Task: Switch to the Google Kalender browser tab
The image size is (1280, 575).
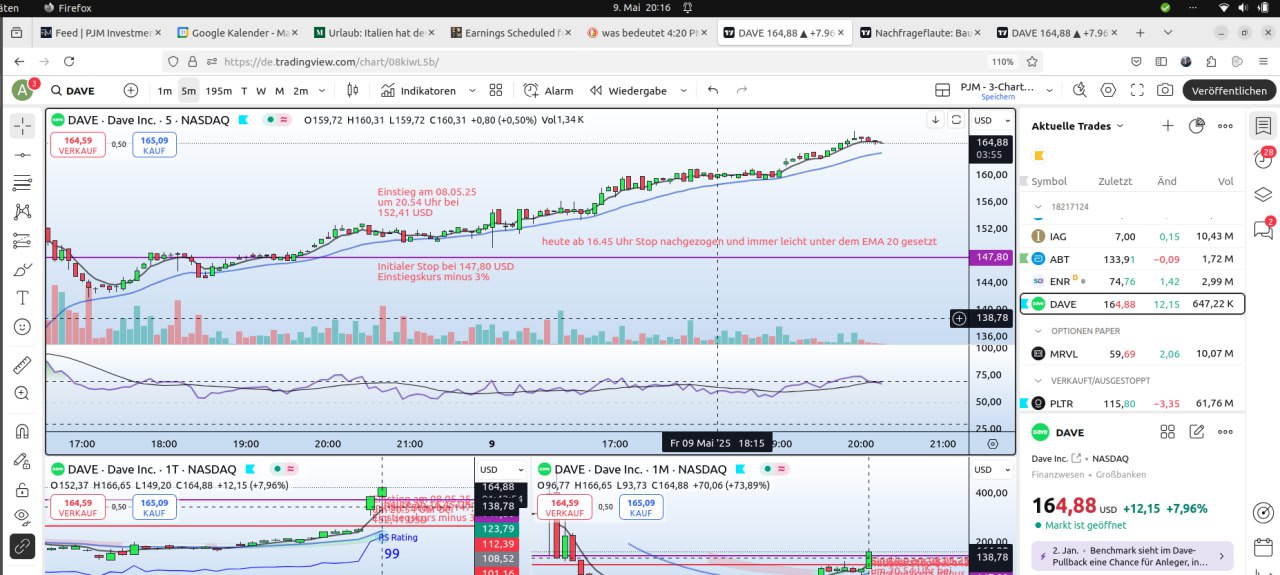Action: 236,32
